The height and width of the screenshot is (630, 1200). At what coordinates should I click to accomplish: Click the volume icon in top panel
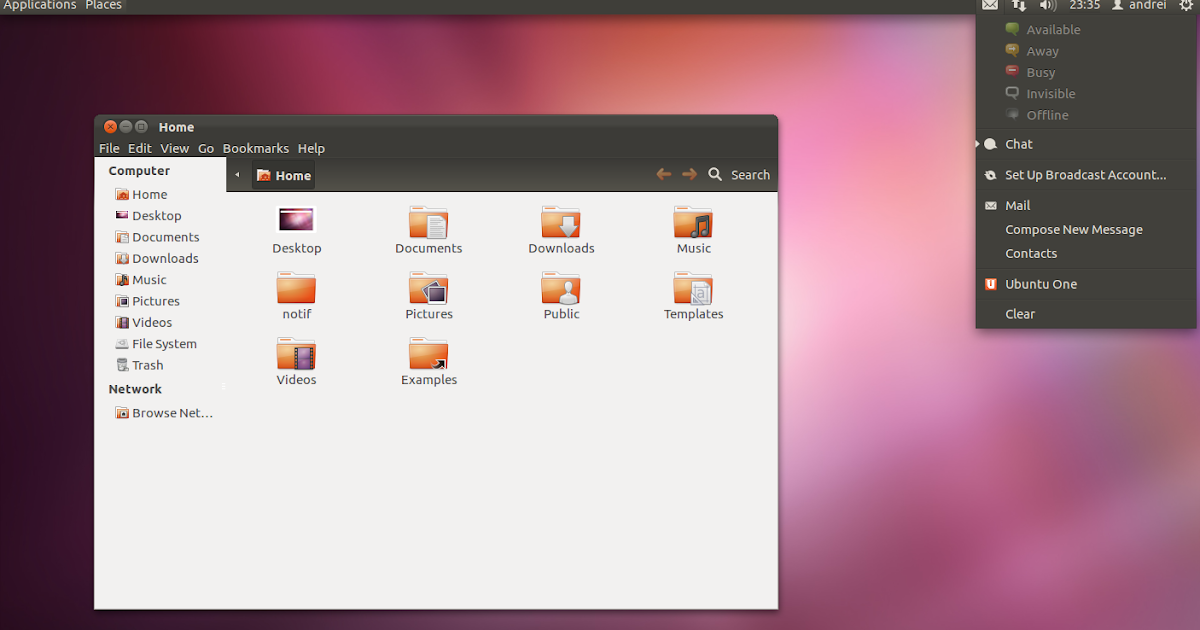tap(1047, 5)
